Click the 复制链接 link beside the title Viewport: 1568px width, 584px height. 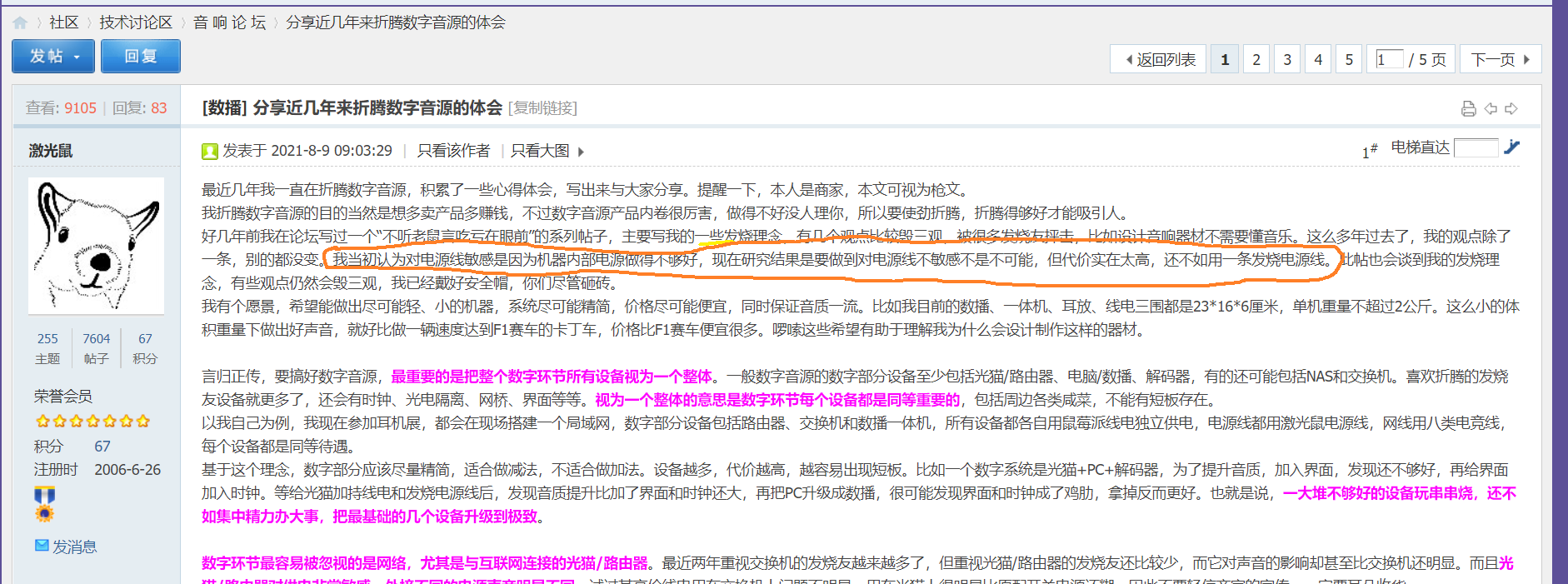pos(542,108)
